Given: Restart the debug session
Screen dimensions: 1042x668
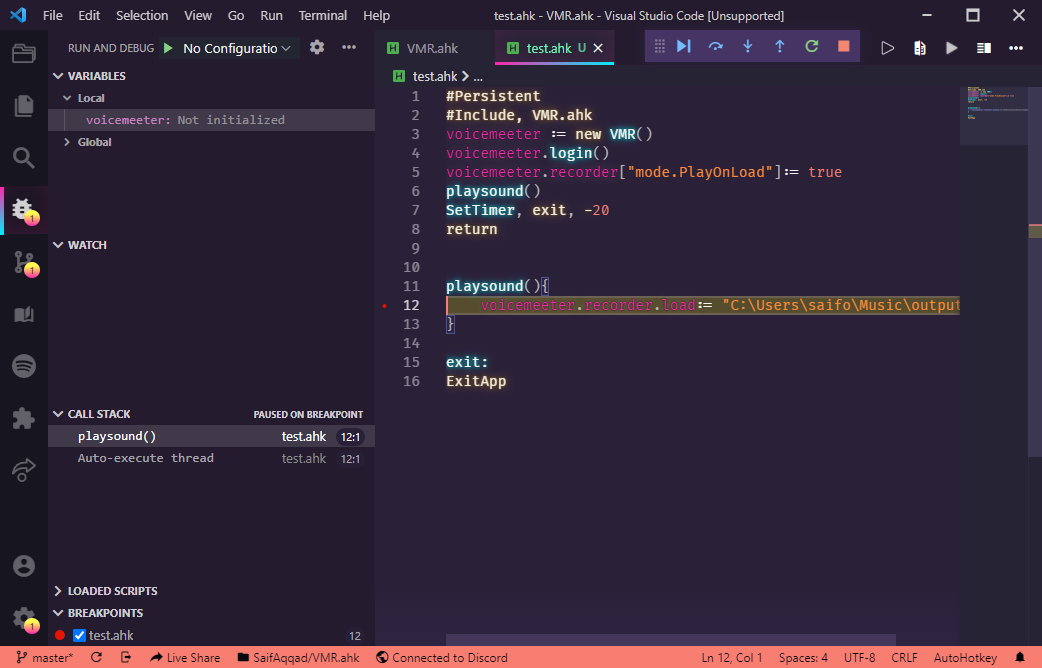Looking at the screenshot, I should [x=811, y=46].
